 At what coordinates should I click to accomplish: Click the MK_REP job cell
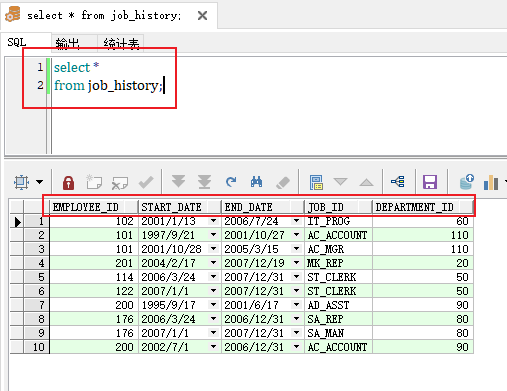pos(338,263)
